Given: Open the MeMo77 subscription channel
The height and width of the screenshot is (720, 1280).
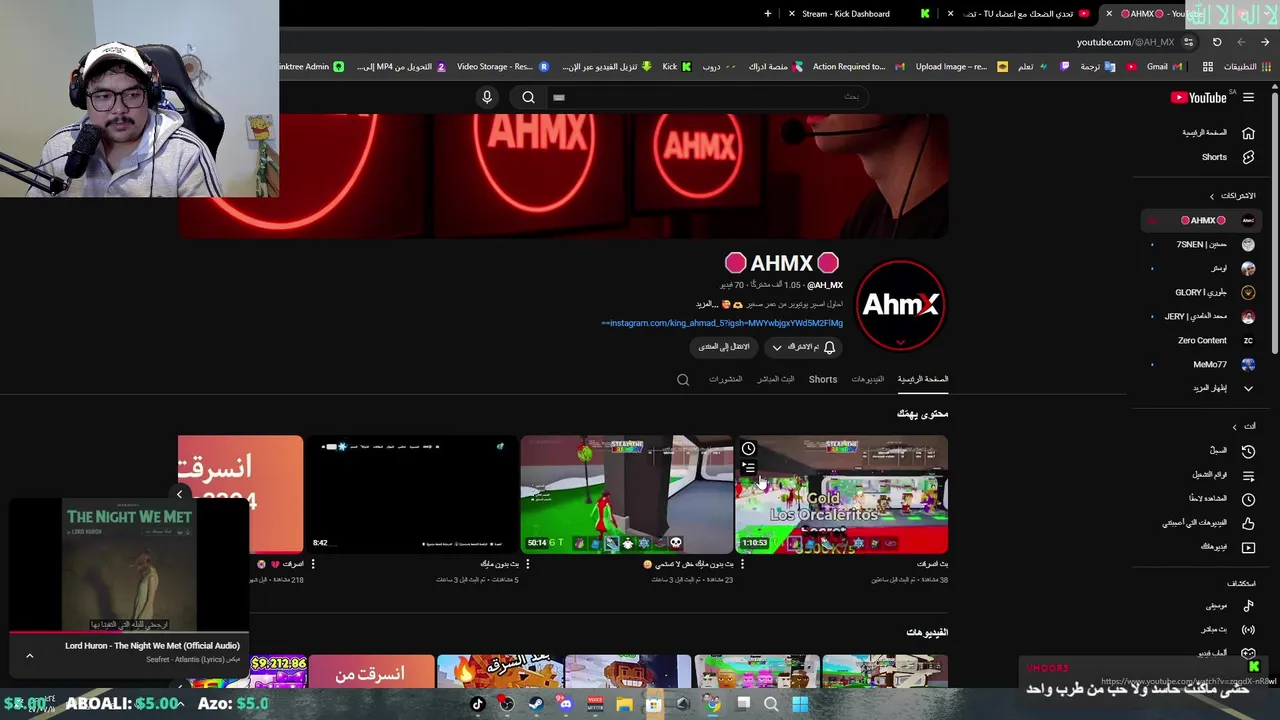Looking at the screenshot, I should [x=1203, y=364].
